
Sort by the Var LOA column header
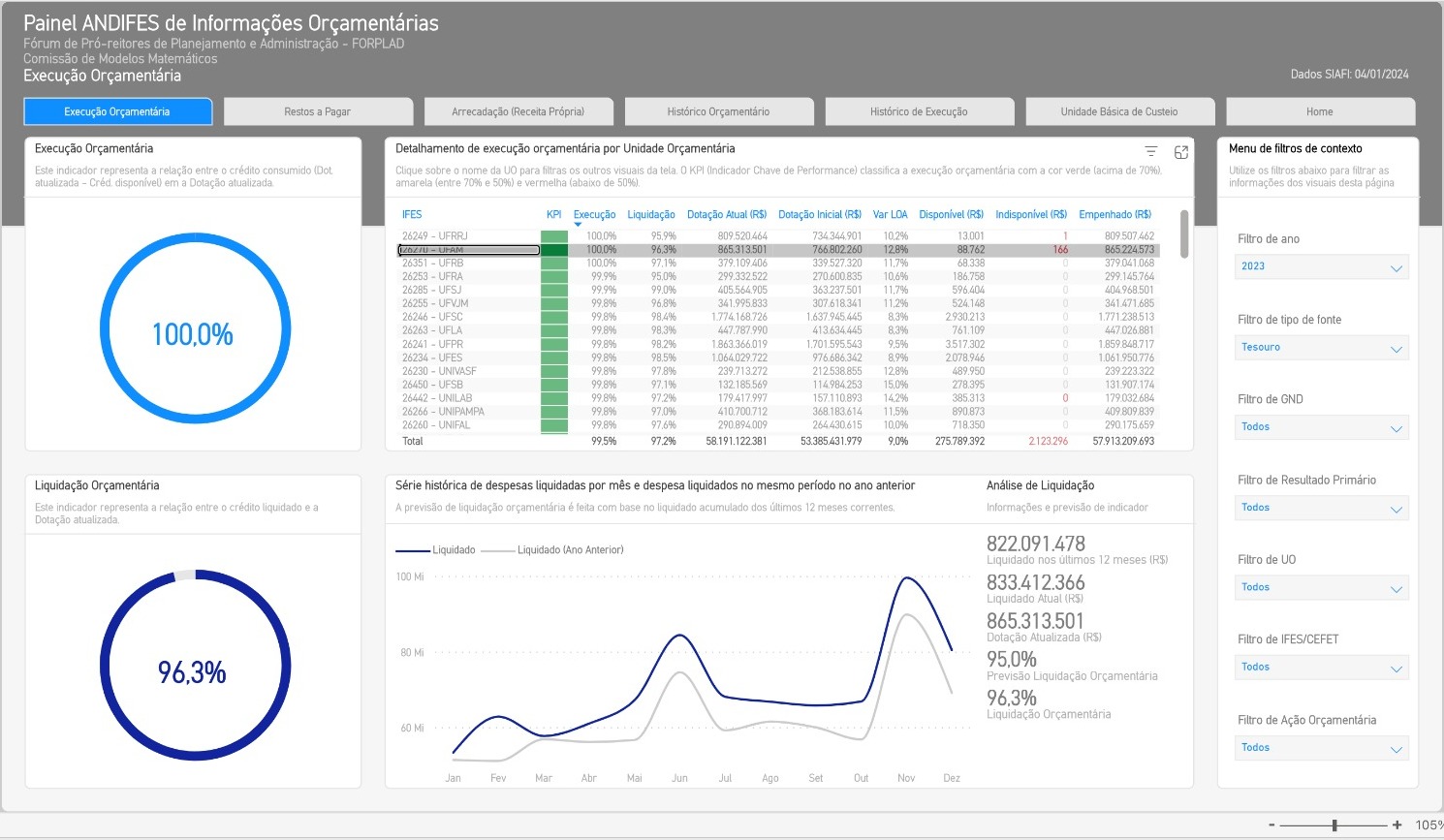pyautogui.click(x=891, y=214)
